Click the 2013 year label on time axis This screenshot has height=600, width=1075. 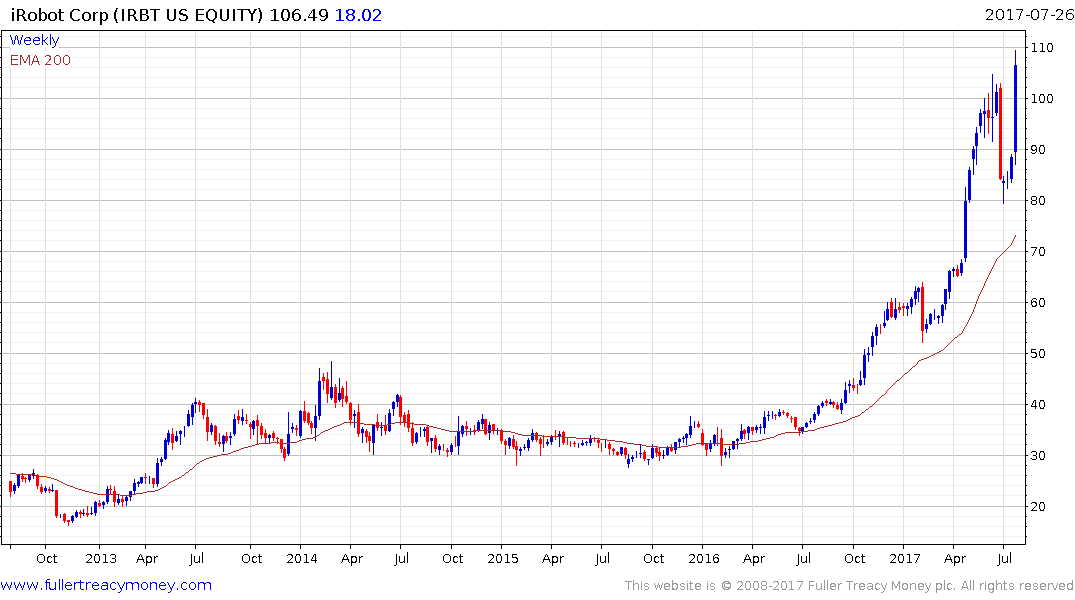click(101, 558)
